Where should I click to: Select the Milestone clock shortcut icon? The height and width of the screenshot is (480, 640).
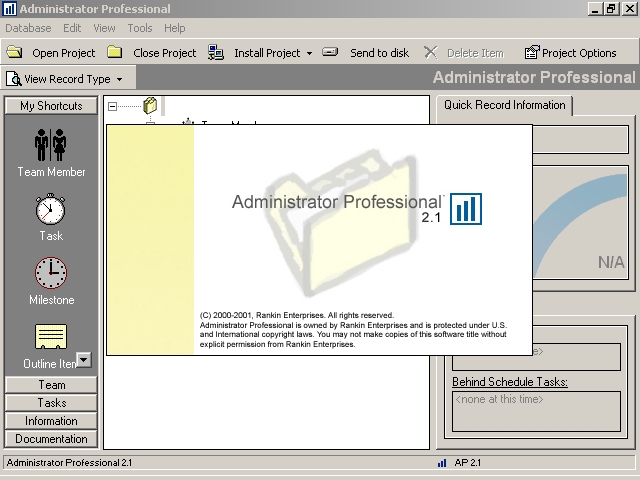pyautogui.click(x=51, y=273)
